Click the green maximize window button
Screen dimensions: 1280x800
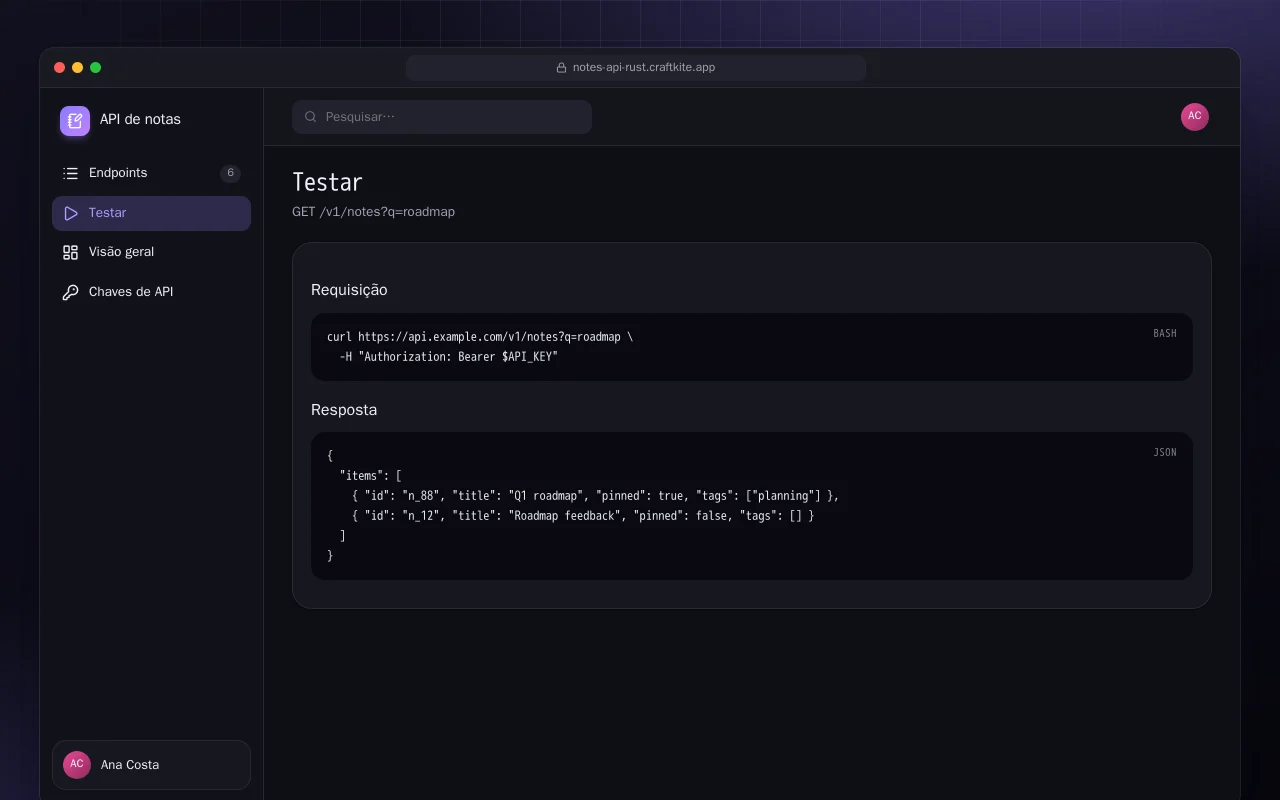click(x=96, y=68)
